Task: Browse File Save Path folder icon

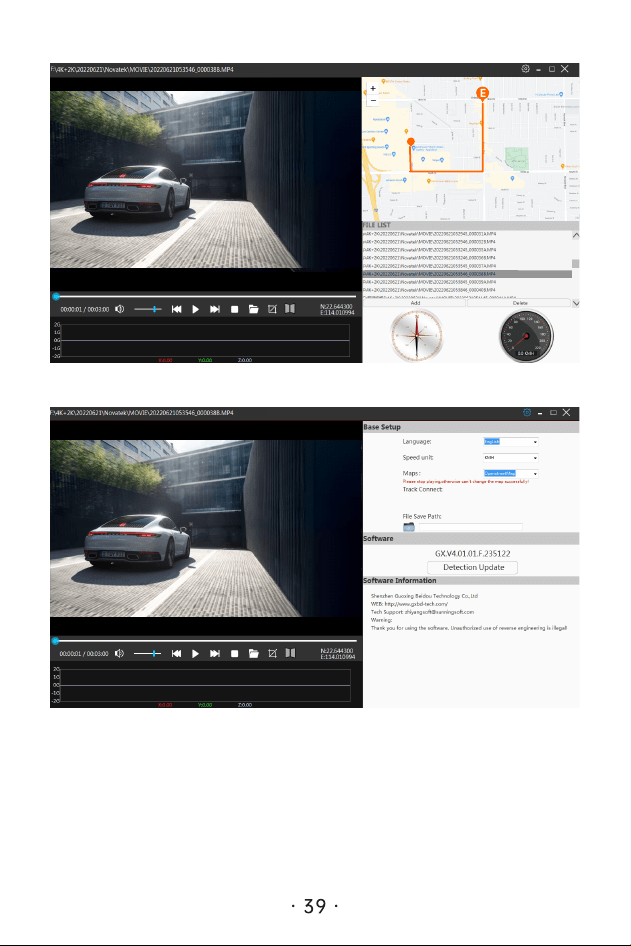Action: click(x=409, y=527)
